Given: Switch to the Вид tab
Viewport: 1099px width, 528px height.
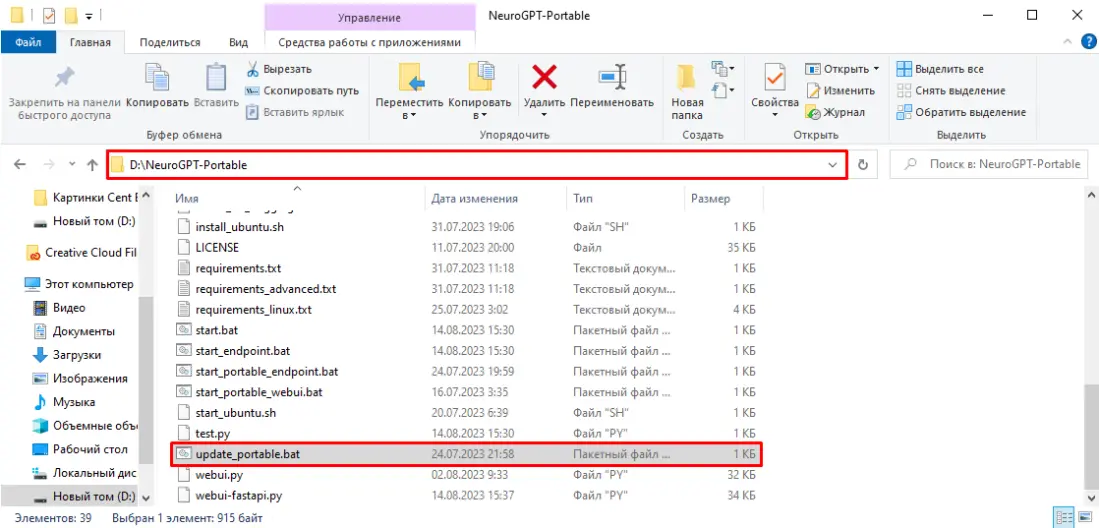Looking at the screenshot, I should tap(238, 42).
